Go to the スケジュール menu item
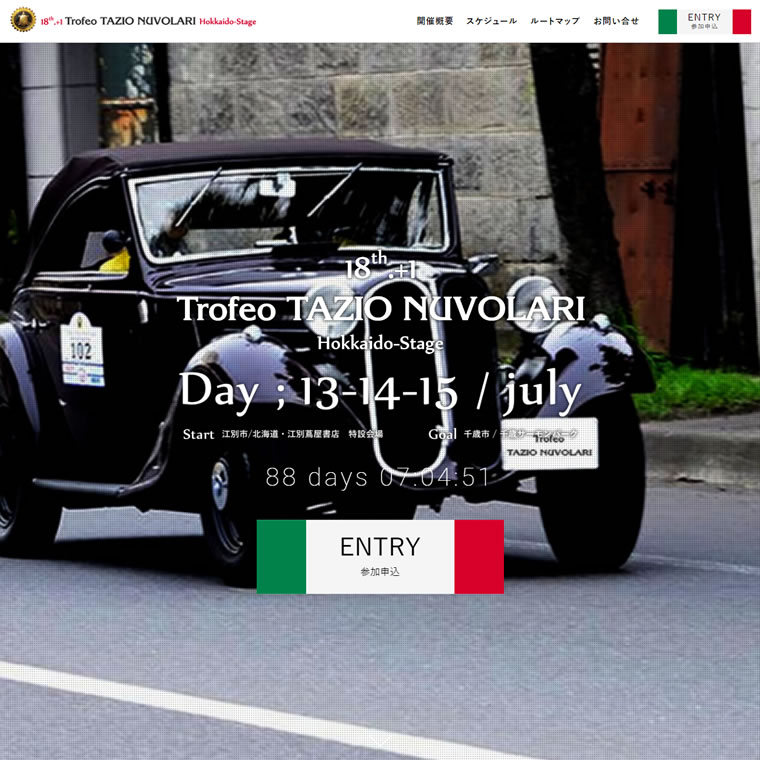This screenshot has height=760, width=760. [x=491, y=21]
